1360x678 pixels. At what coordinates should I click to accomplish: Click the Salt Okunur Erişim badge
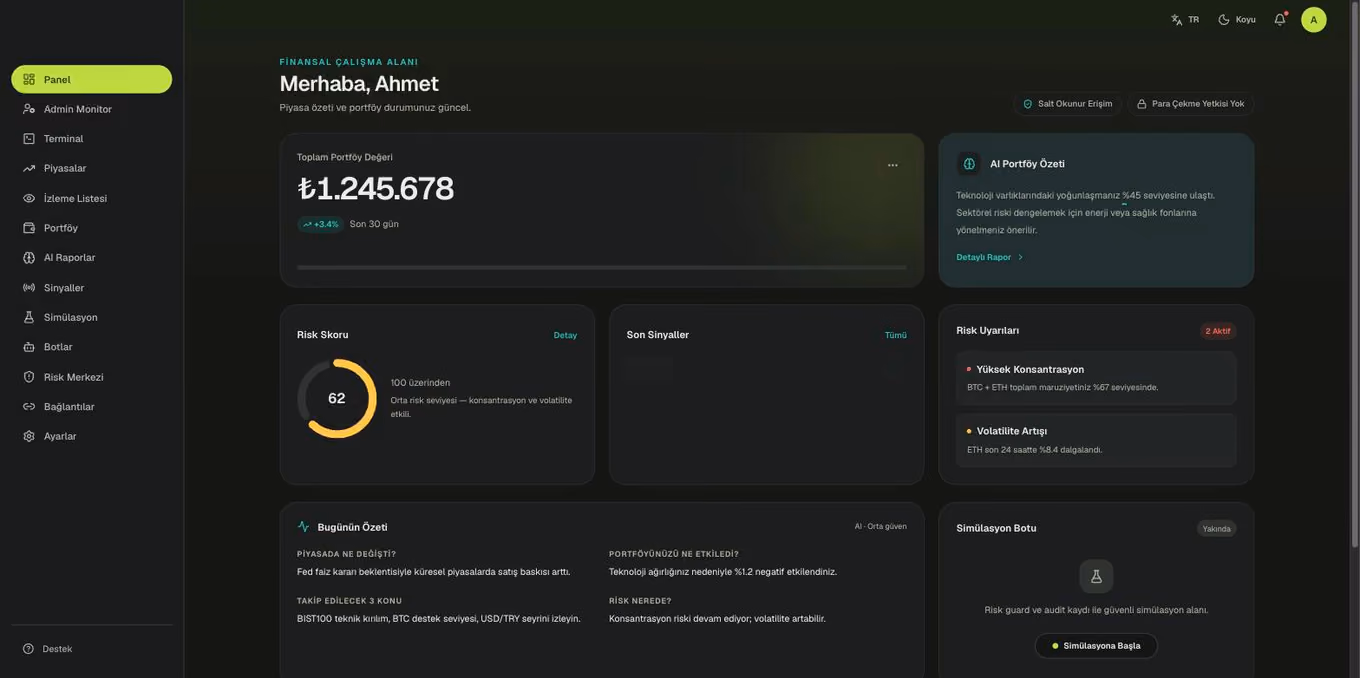(1067, 104)
